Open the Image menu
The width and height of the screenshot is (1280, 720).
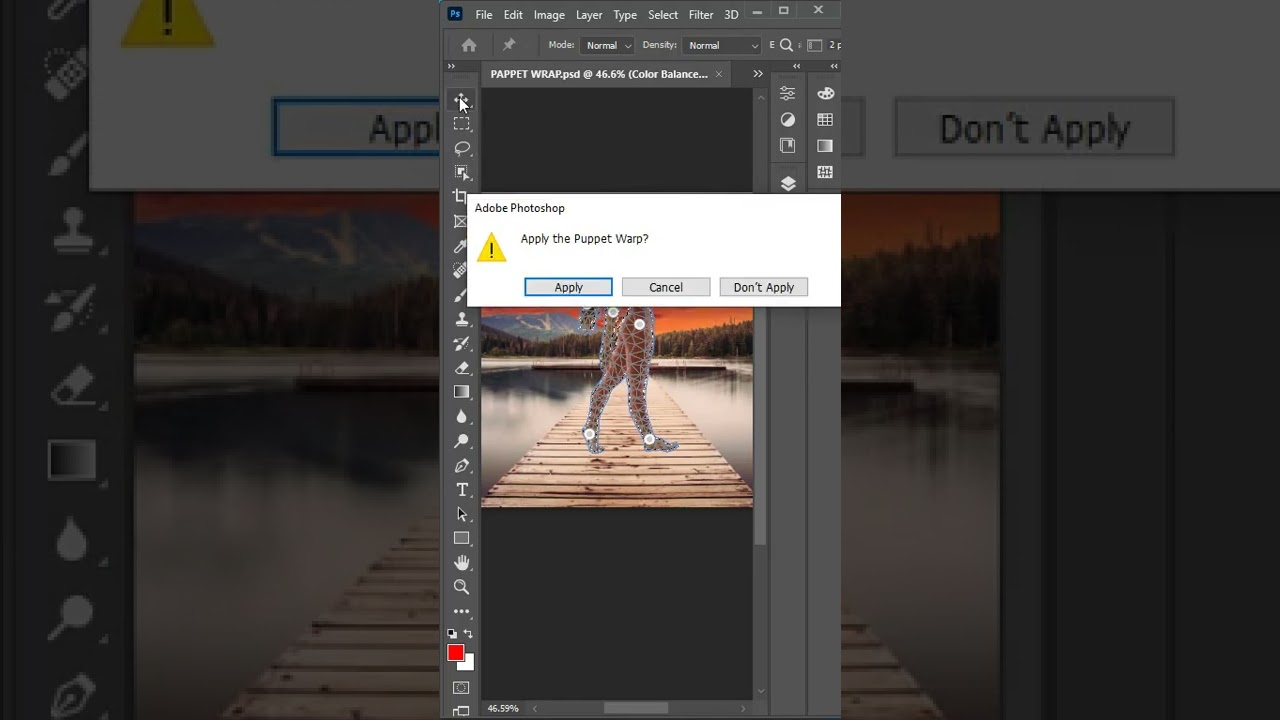549,15
